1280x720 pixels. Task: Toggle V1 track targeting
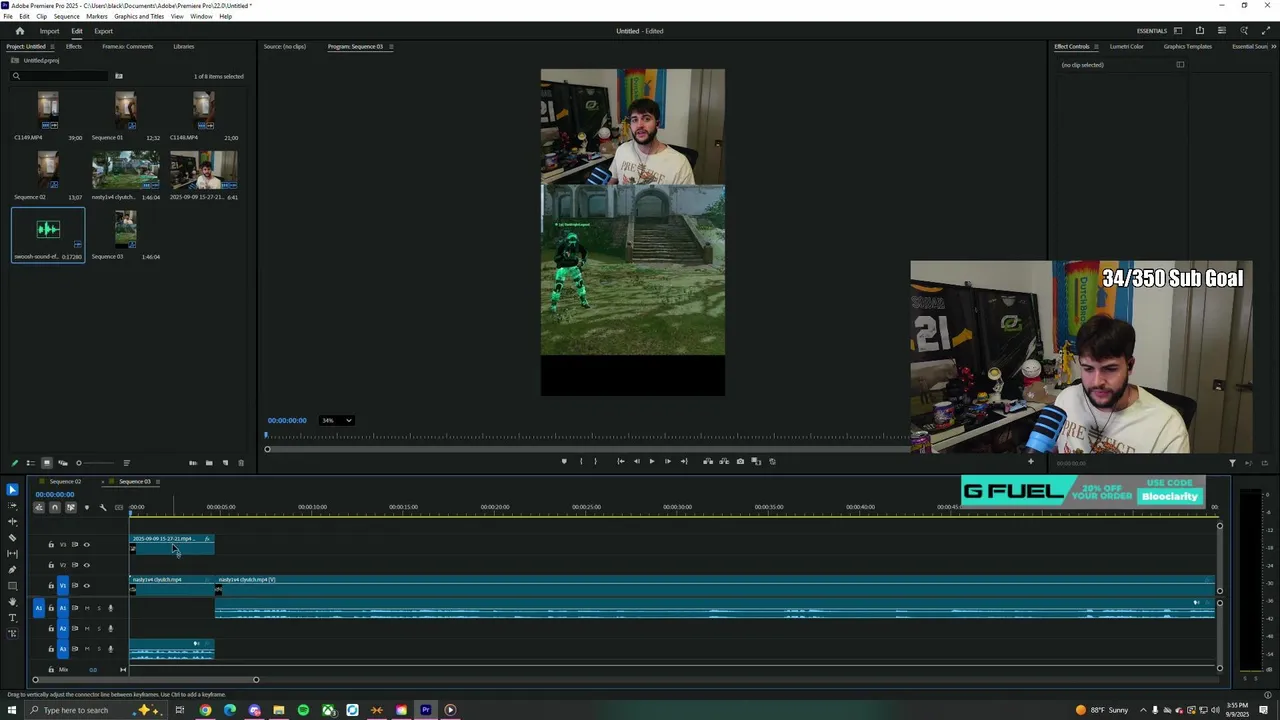(62, 586)
